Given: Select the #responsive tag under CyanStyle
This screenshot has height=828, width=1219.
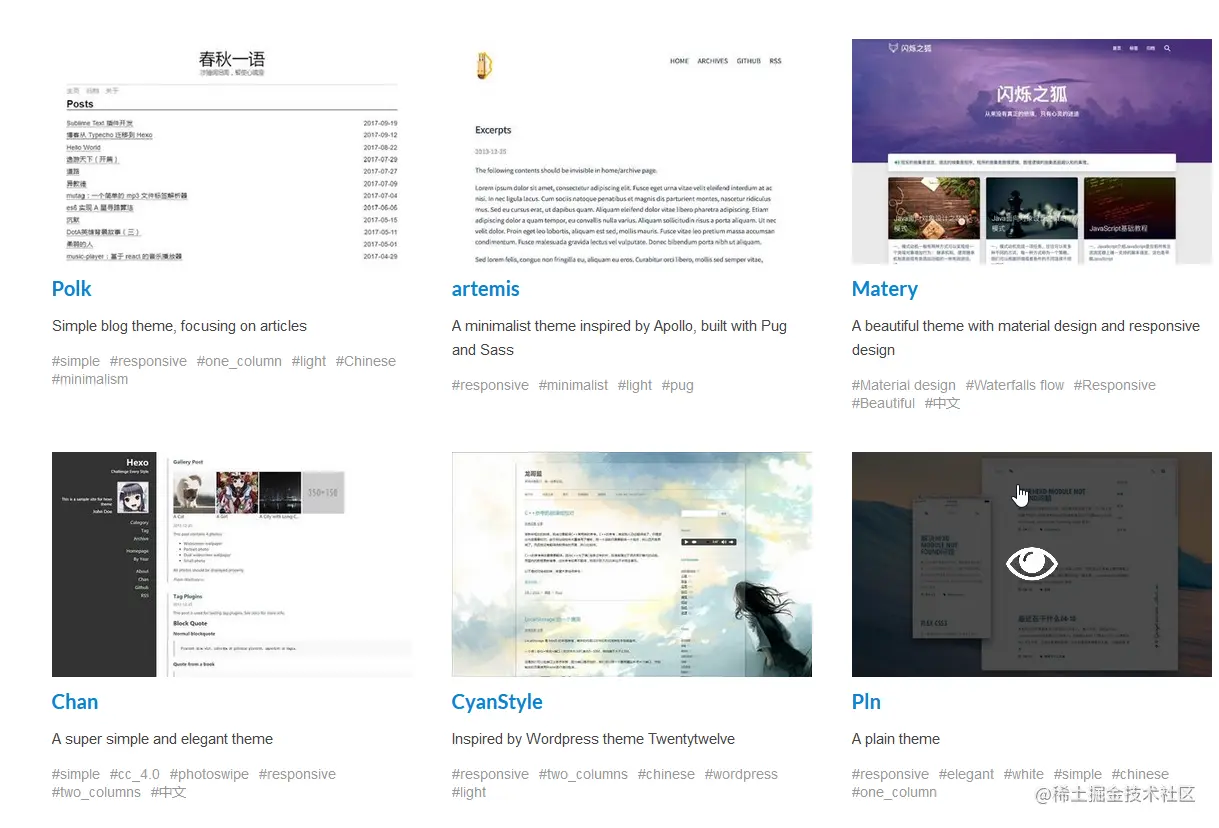Looking at the screenshot, I should pos(490,774).
